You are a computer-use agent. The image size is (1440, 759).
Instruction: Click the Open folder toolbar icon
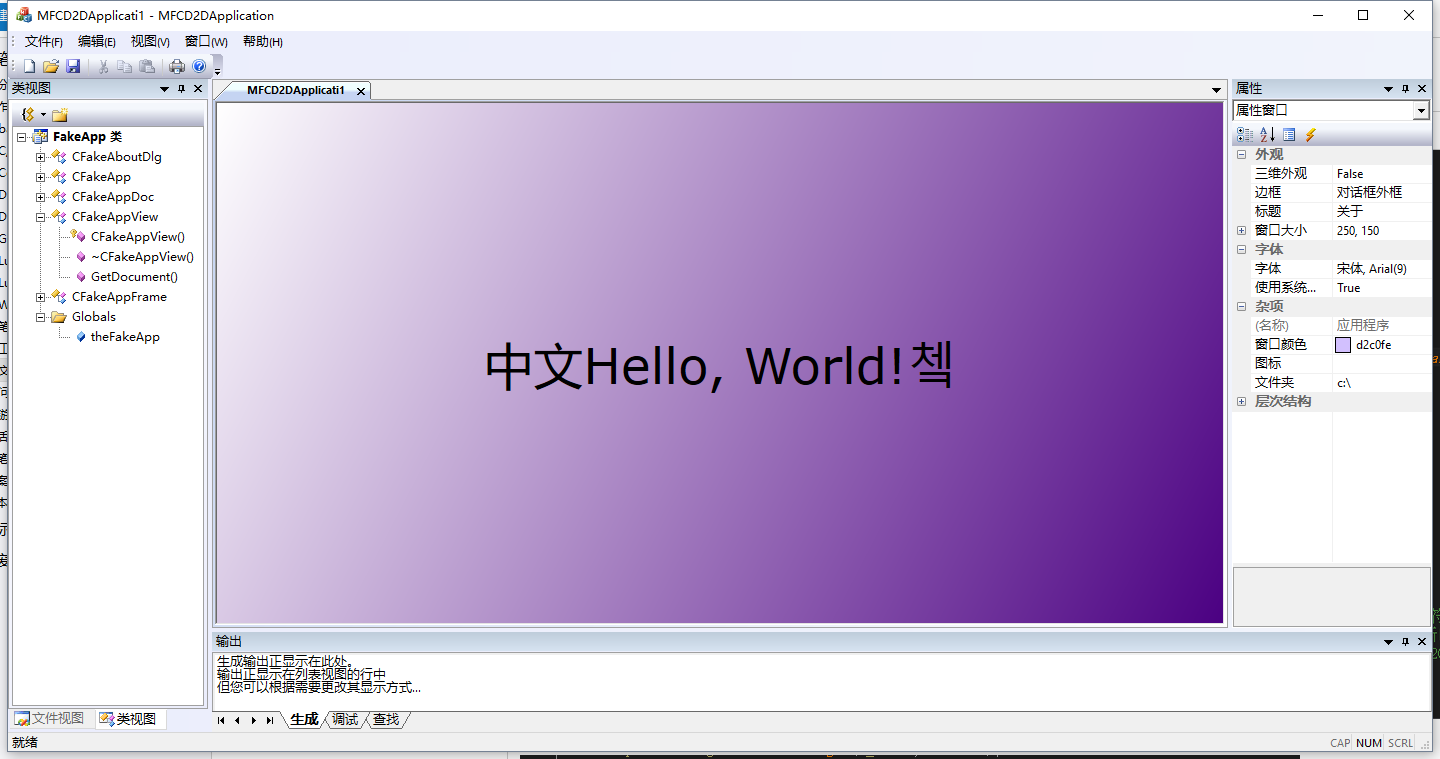click(51, 66)
